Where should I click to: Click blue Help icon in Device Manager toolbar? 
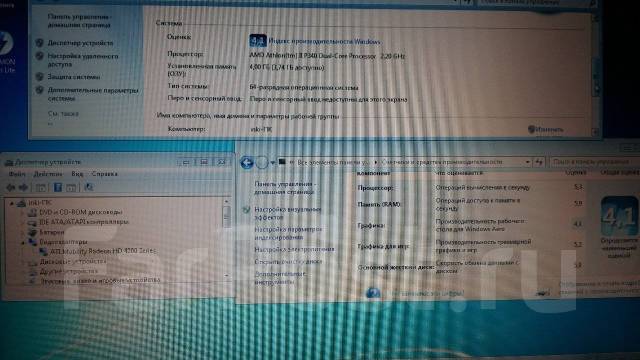(58, 187)
